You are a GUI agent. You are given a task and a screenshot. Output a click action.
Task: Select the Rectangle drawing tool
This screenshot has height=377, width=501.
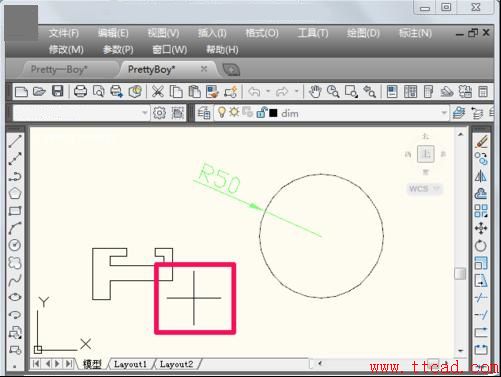point(15,211)
